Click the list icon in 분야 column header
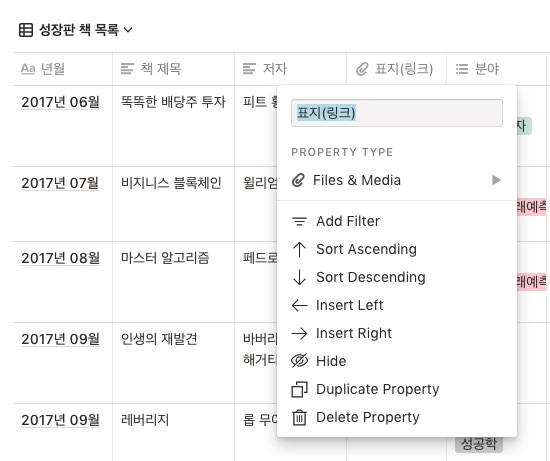The width and height of the screenshot is (550, 461). [462, 69]
